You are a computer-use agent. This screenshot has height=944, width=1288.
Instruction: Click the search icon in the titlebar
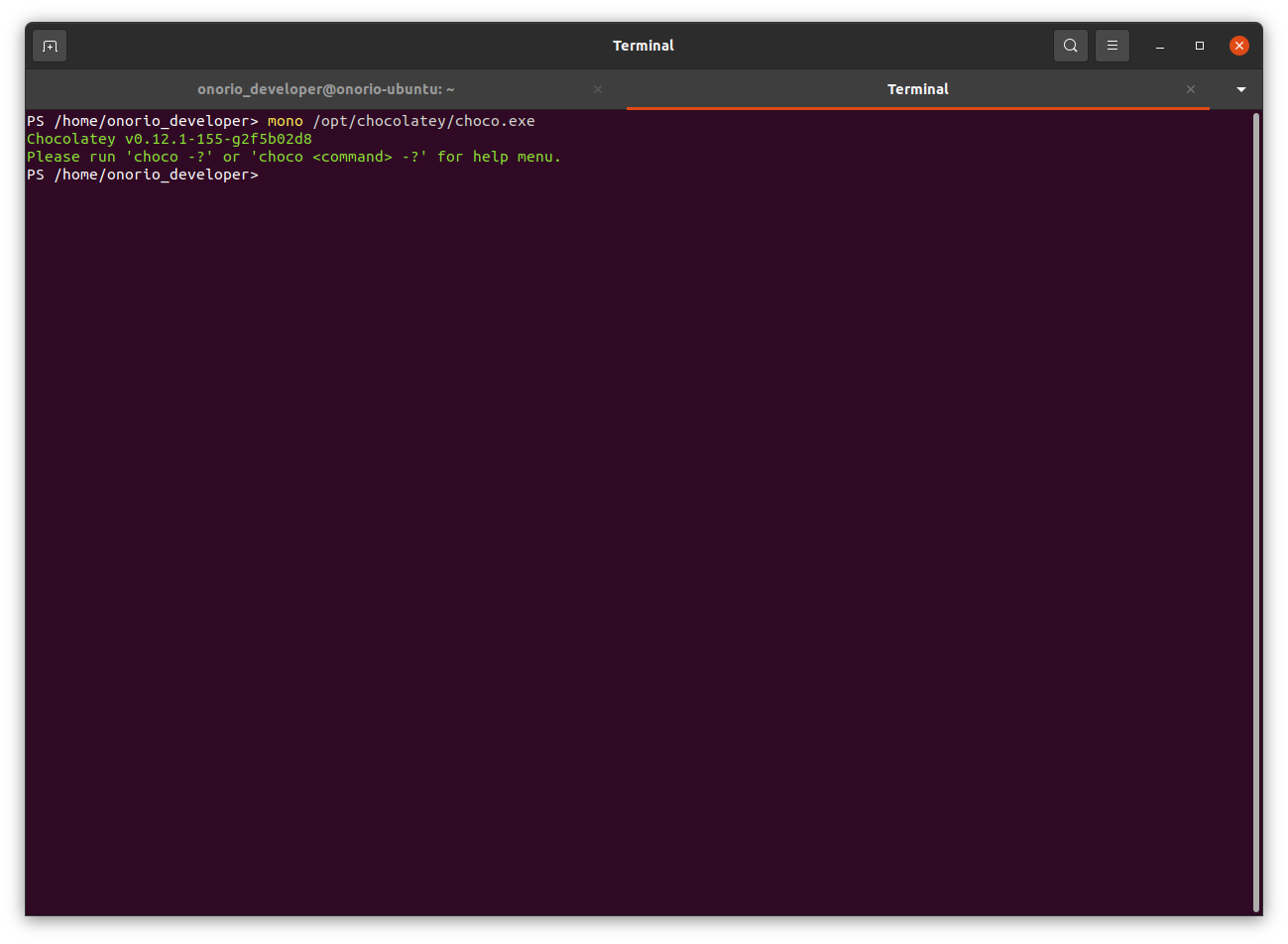[x=1070, y=45]
